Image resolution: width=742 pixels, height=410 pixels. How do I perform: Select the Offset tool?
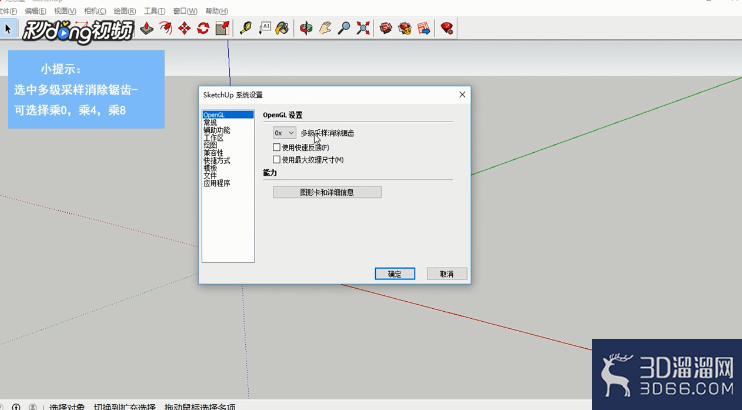(166, 28)
